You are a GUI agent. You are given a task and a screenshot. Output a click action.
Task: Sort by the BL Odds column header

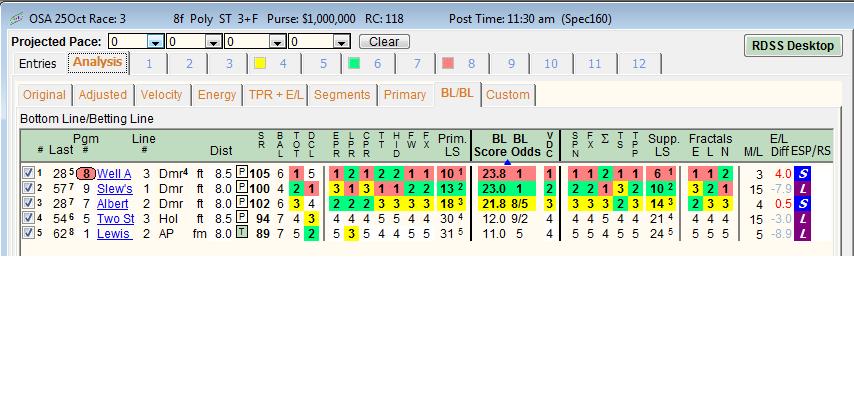[527, 145]
